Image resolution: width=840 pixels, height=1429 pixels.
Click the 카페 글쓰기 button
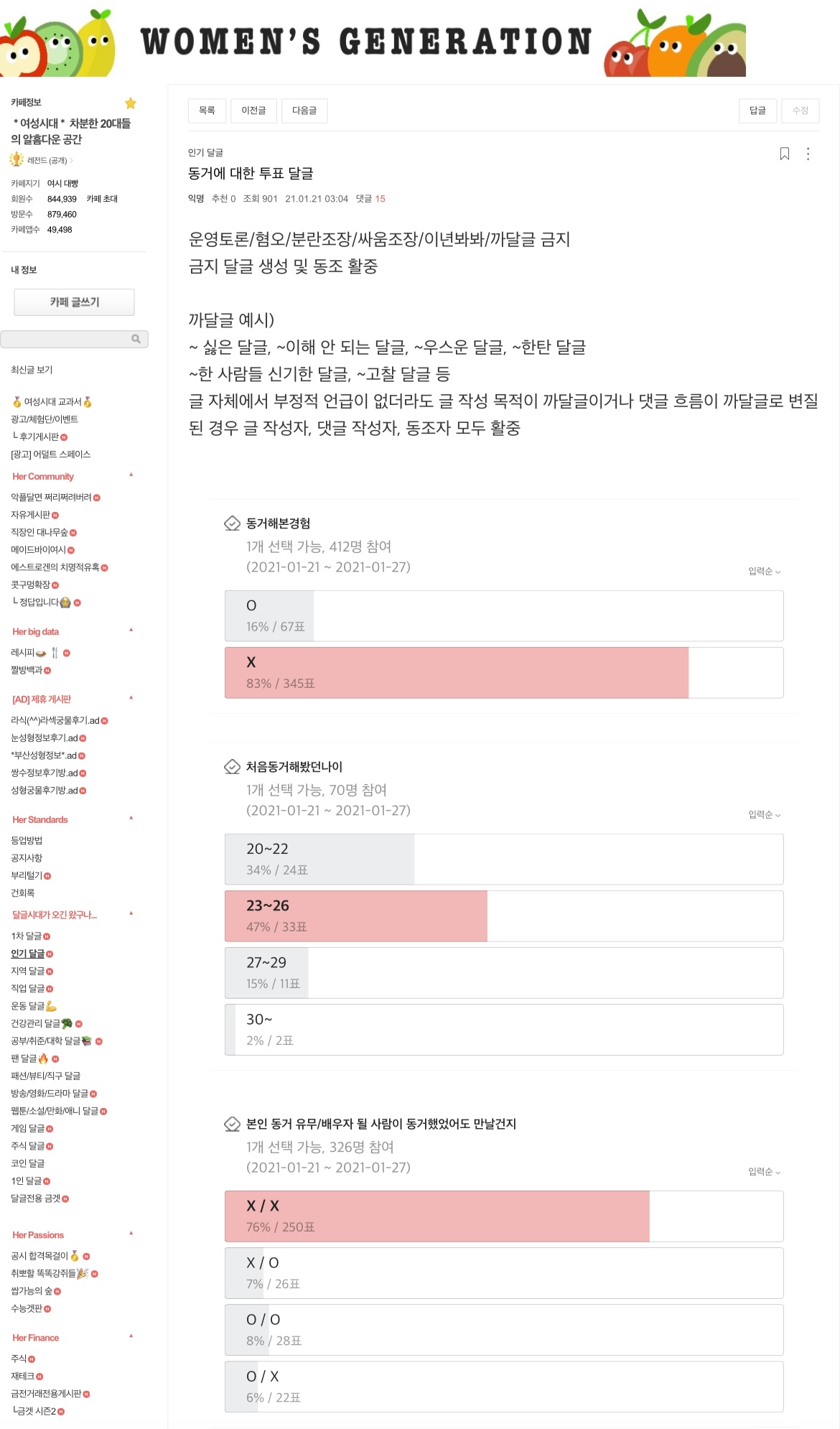coord(74,302)
